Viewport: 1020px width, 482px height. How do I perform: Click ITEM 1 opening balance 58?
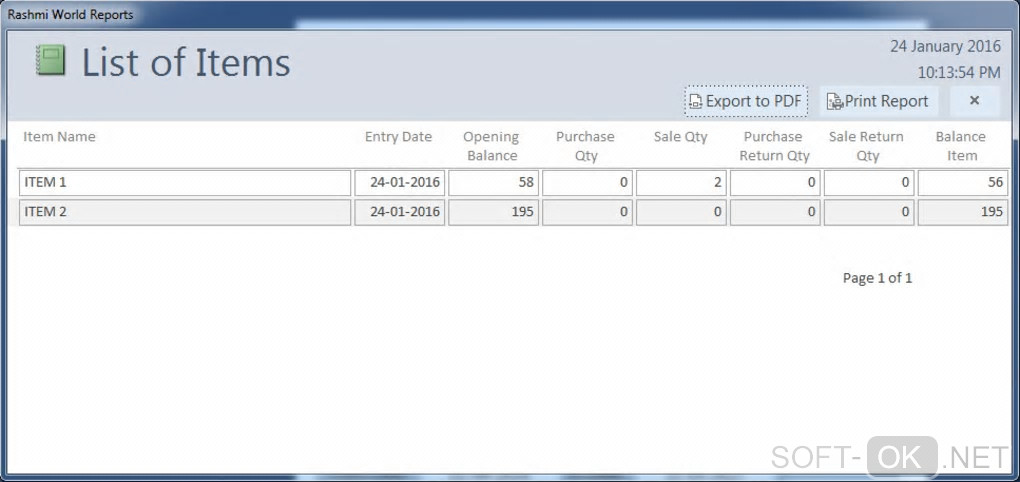point(494,183)
